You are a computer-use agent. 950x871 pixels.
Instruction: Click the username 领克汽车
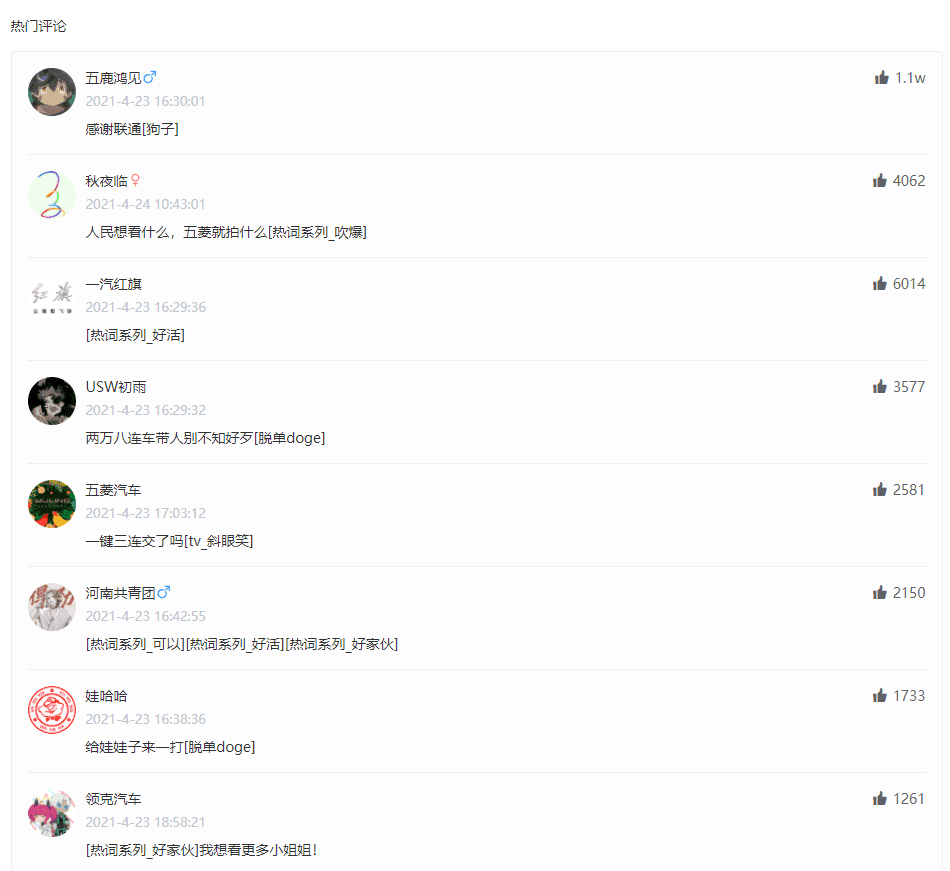113,799
